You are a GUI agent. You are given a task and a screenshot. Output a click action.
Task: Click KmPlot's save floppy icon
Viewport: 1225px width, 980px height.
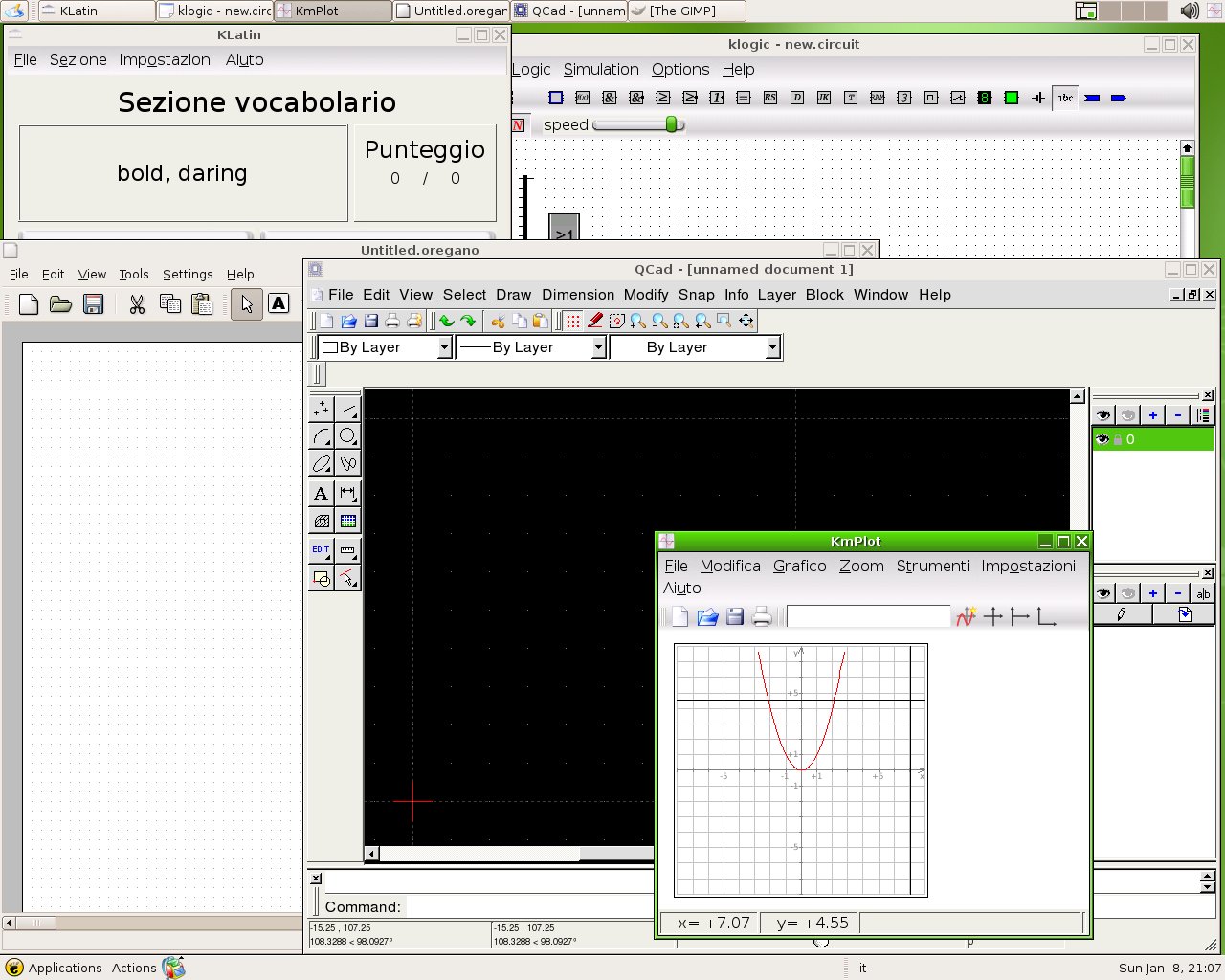[x=735, y=617]
